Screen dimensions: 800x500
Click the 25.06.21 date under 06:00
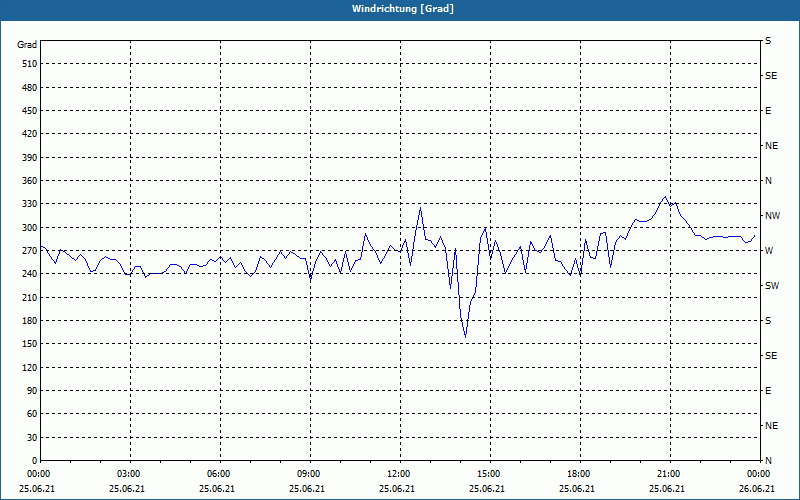(217, 489)
